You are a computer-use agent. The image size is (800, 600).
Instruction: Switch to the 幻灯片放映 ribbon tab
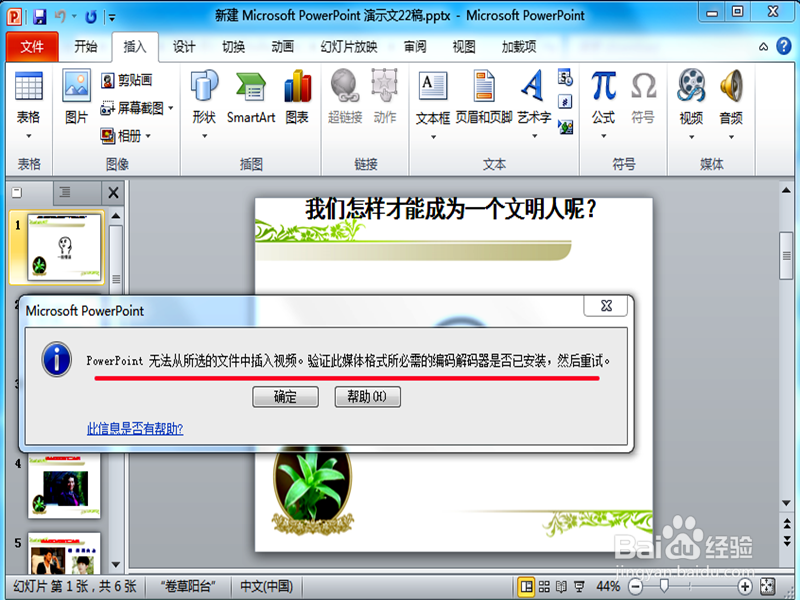[349, 47]
